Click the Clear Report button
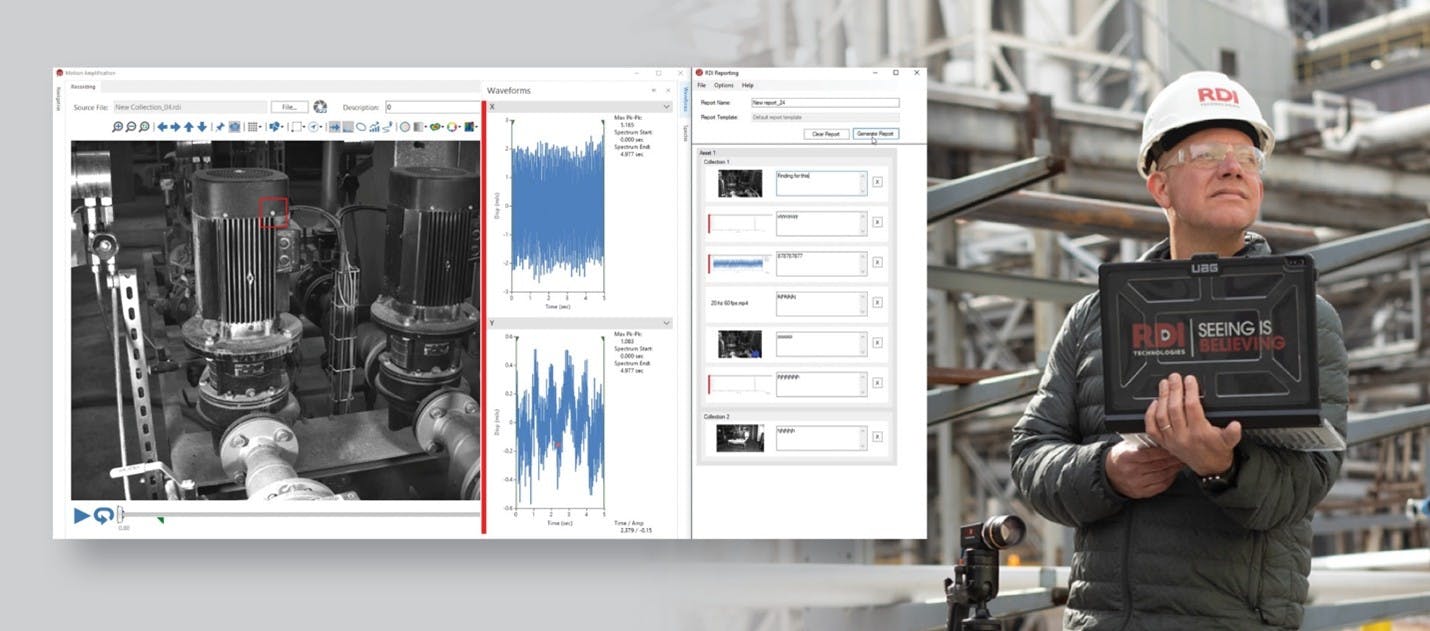1430x631 pixels. 825,133
